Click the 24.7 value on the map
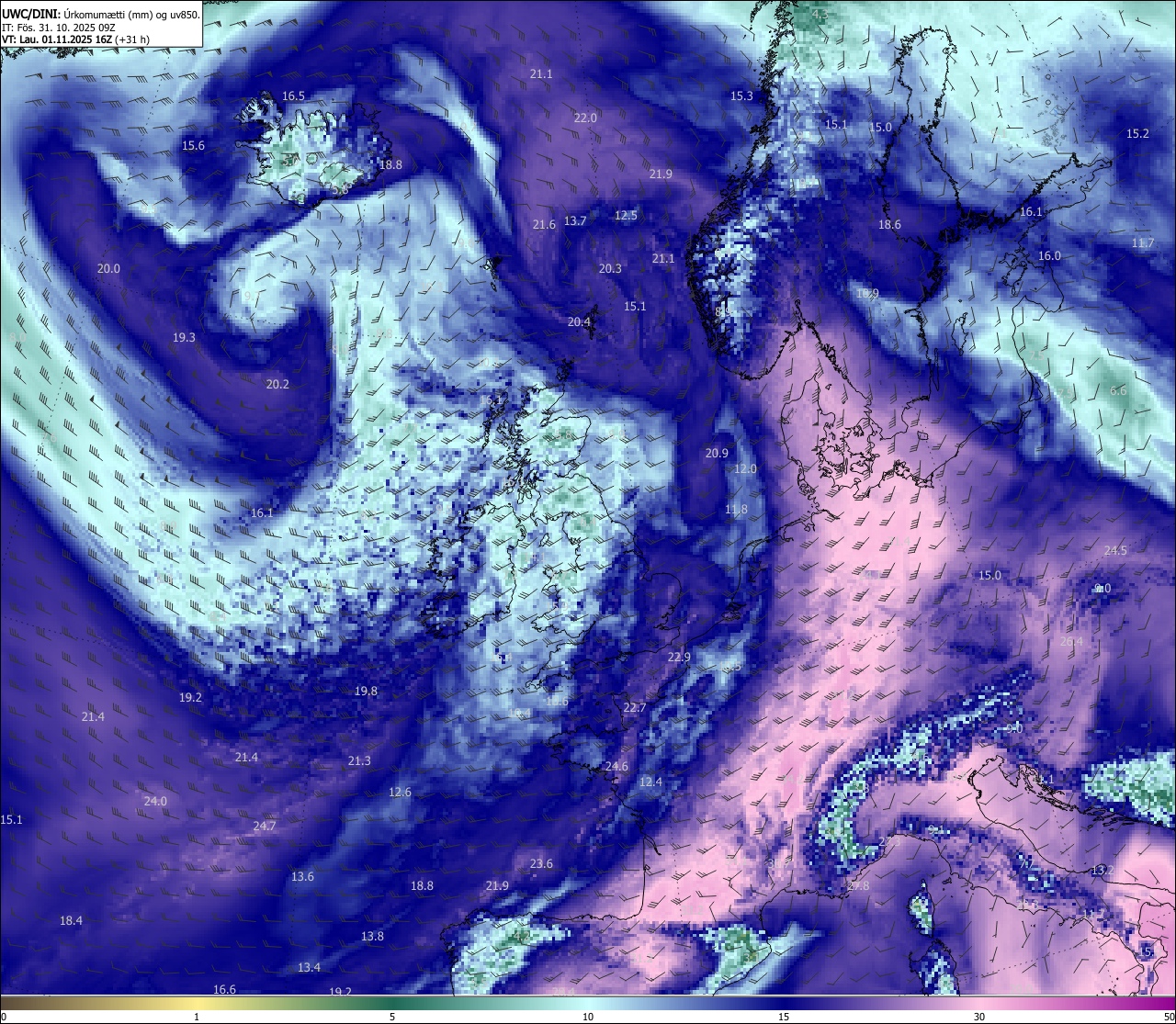This screenshot has height=1024, width=1176. click(264, 827)
